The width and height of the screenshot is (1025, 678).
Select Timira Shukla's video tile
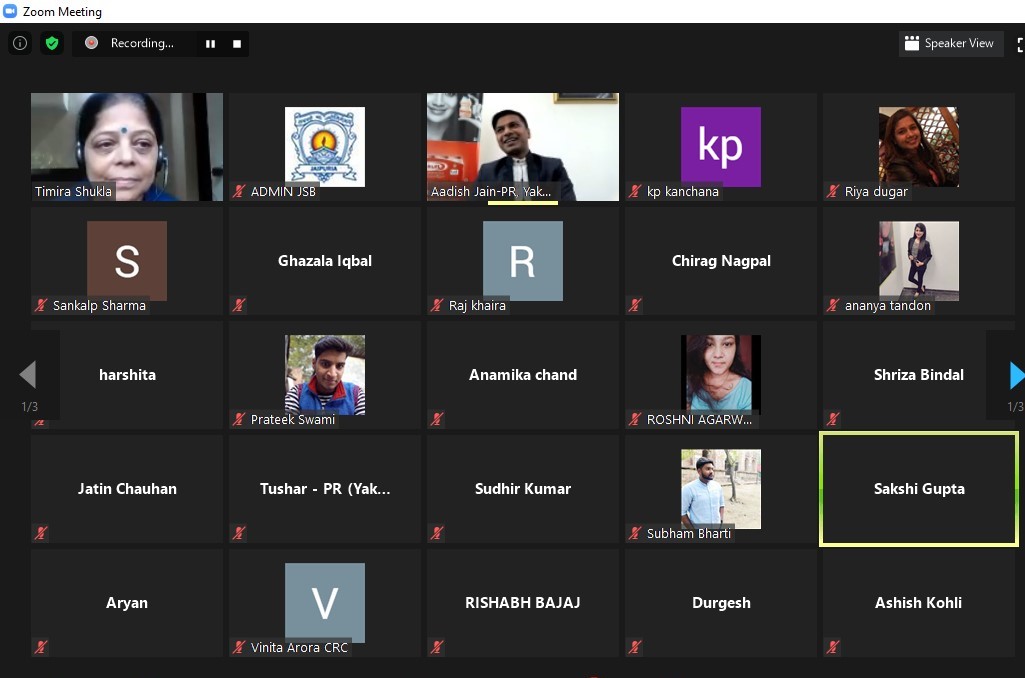coord(127,146)
